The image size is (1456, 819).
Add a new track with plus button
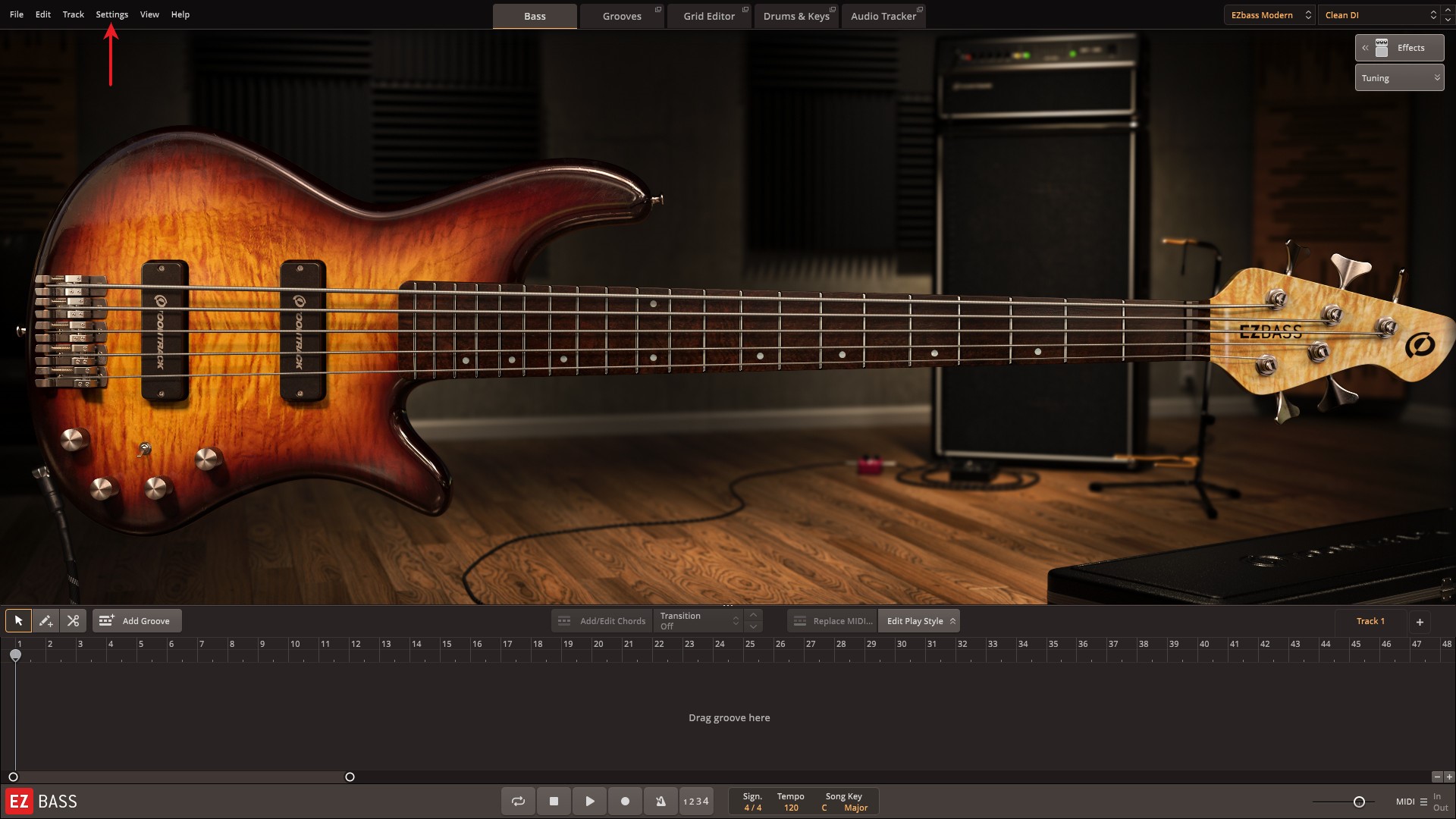[x=1420, y=622]
